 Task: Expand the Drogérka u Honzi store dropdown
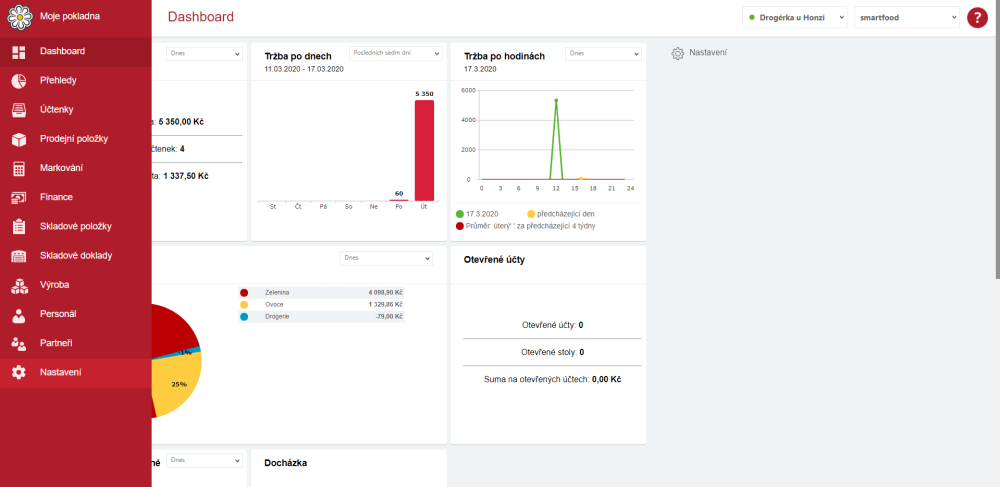point(794,18)
